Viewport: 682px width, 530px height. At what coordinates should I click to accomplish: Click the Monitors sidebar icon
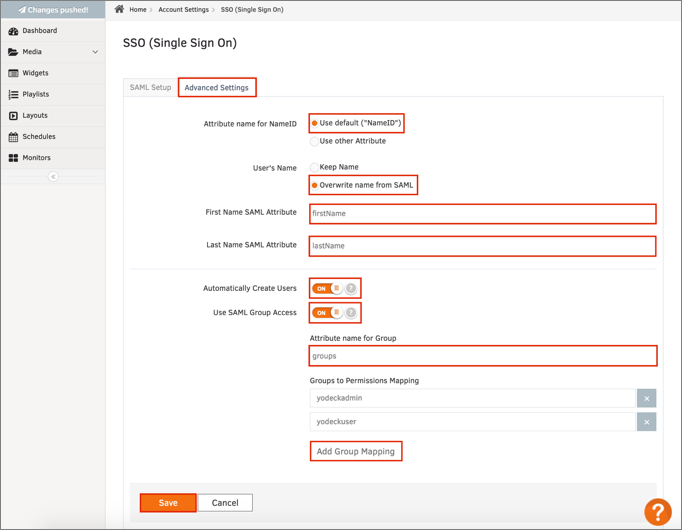pyautogui.click(x=13, y=158)
